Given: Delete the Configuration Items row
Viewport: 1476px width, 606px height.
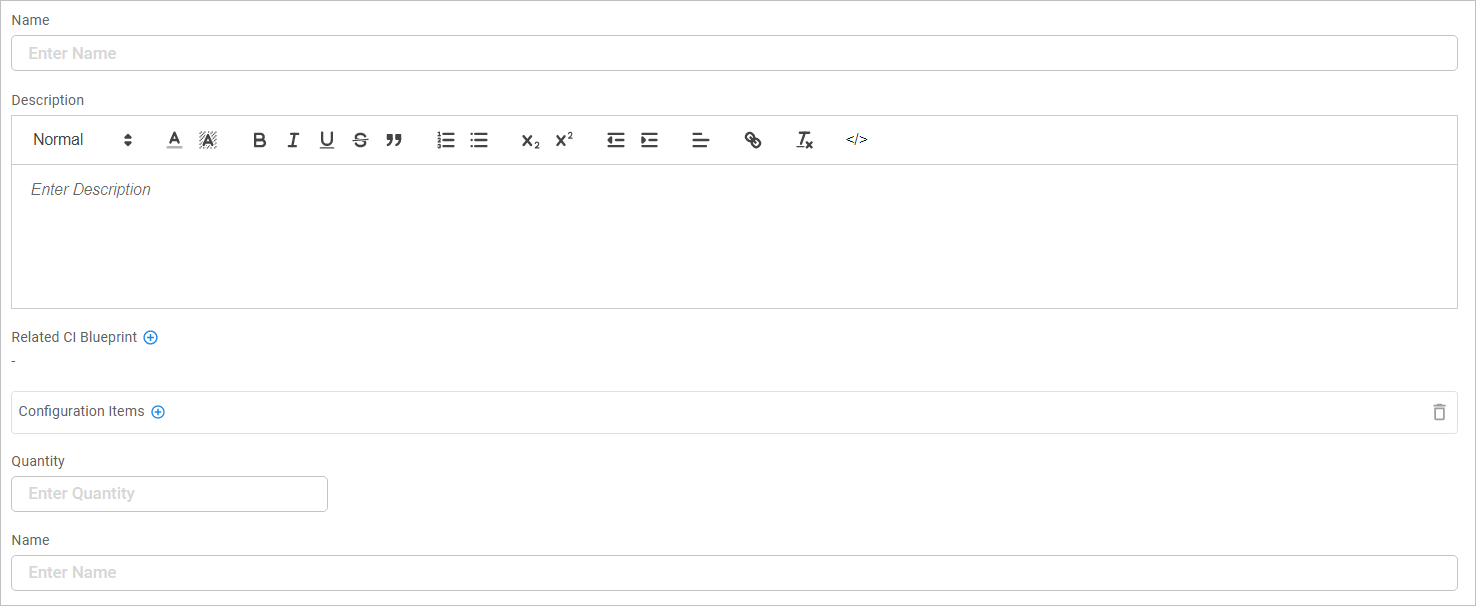Looking at the screenshot, I should tap(1439, 412).
